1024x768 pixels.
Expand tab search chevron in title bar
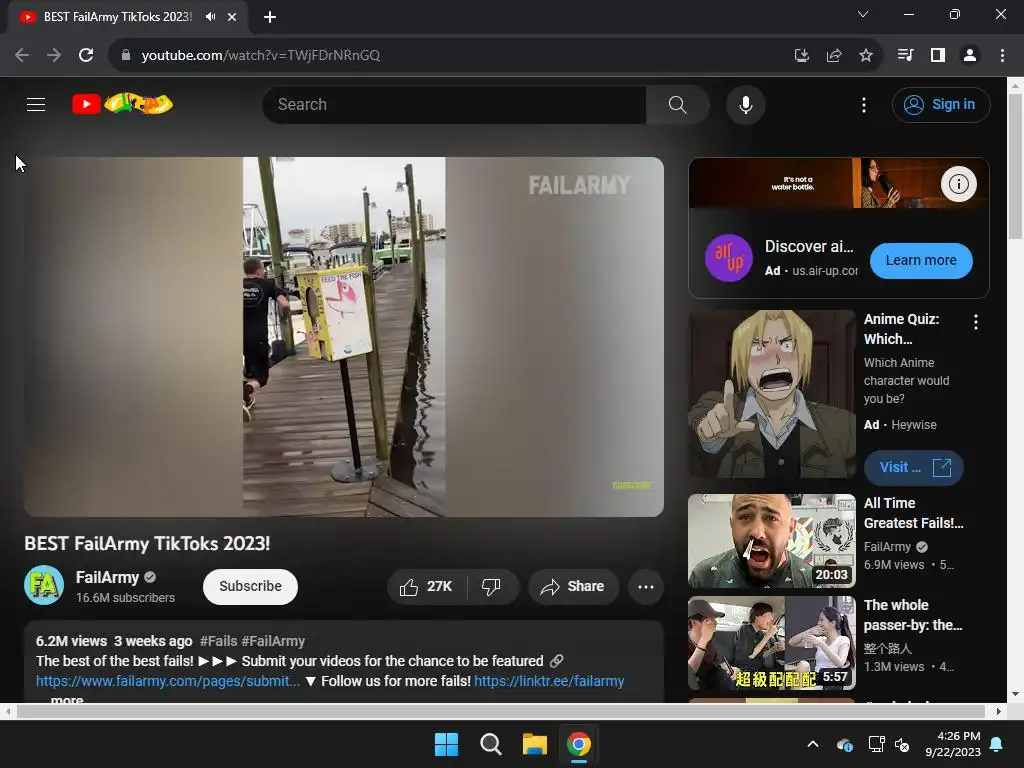click(x=863, y=14)
